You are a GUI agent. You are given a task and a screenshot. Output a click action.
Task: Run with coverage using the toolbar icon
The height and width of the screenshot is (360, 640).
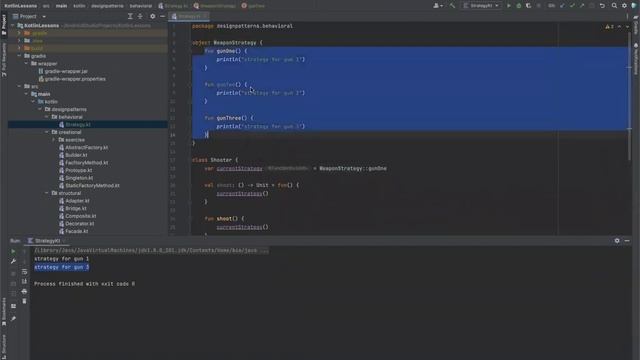coord(529,6)
